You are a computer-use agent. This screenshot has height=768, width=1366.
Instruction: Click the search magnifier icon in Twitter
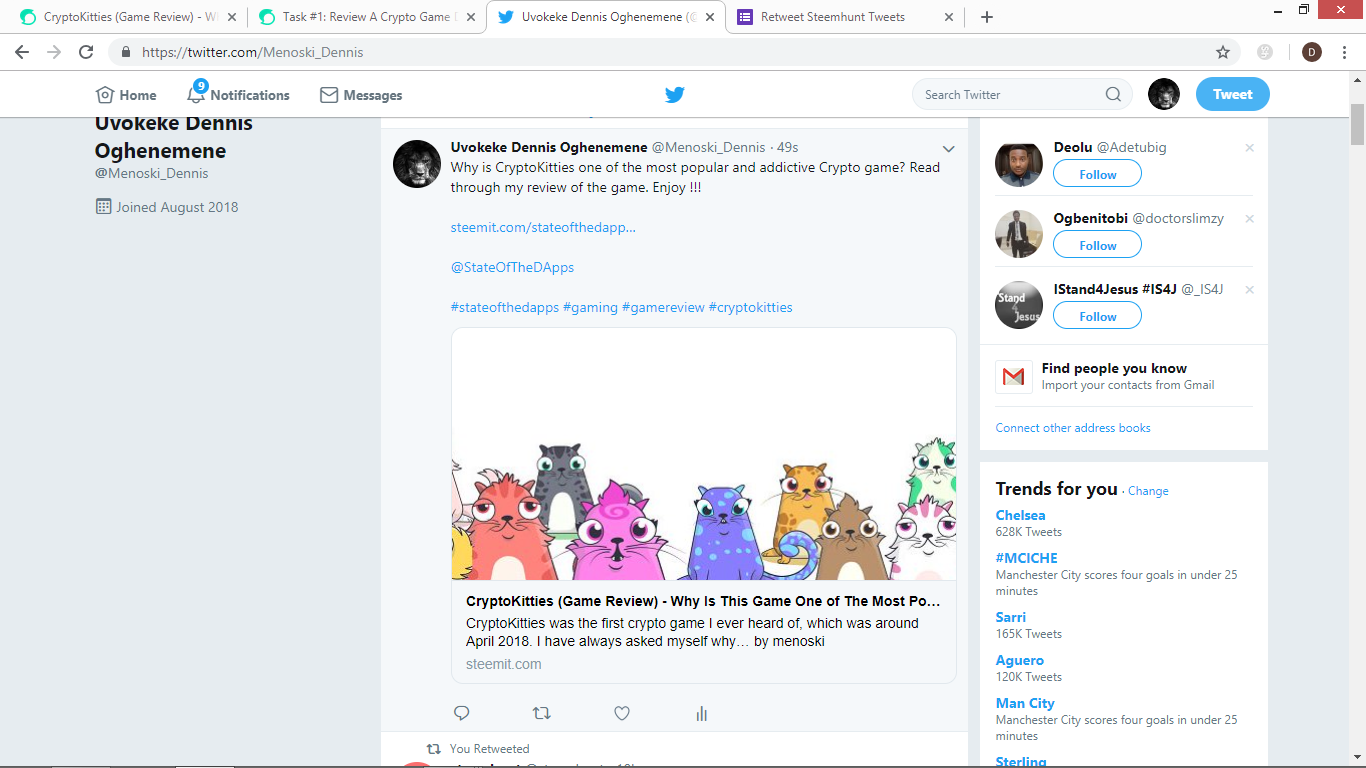[1113, 95]
